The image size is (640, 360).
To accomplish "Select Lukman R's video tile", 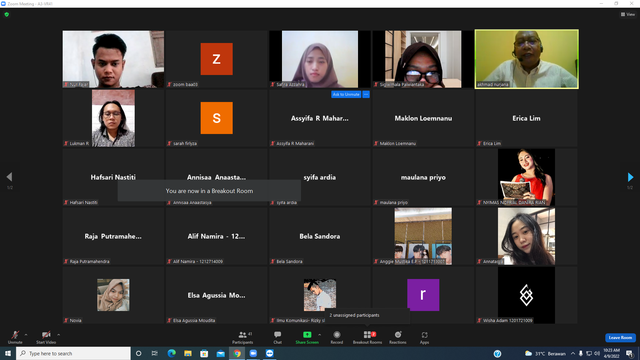I will point(113,118).
